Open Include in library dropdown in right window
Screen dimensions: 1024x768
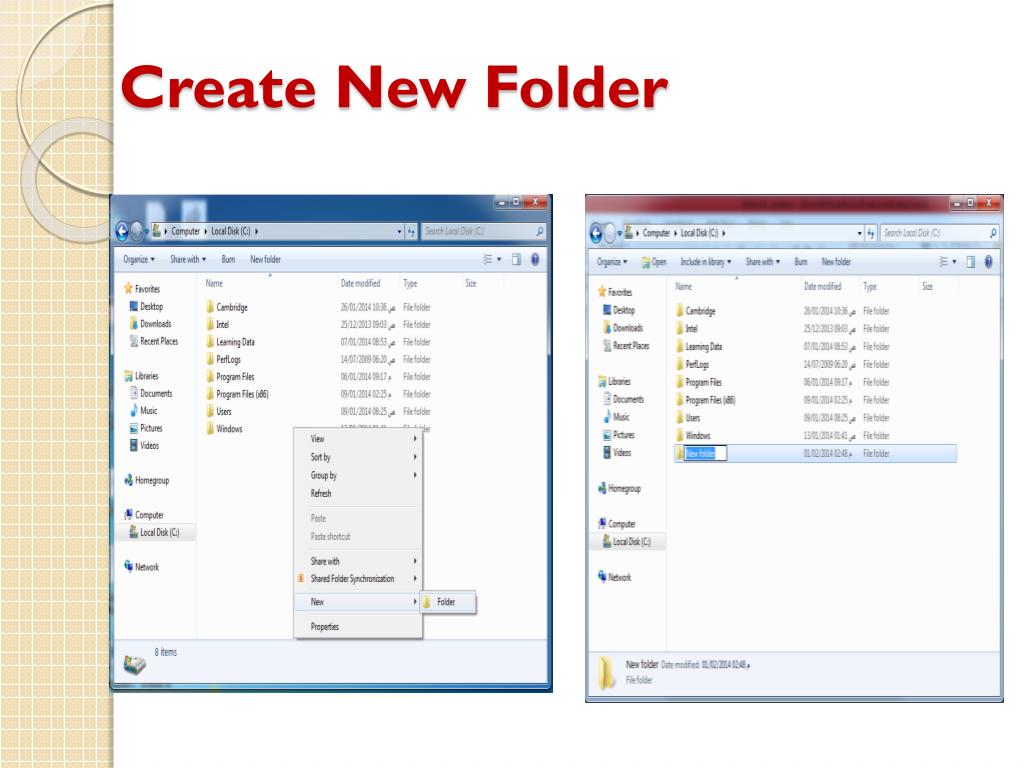click(706, 262)
